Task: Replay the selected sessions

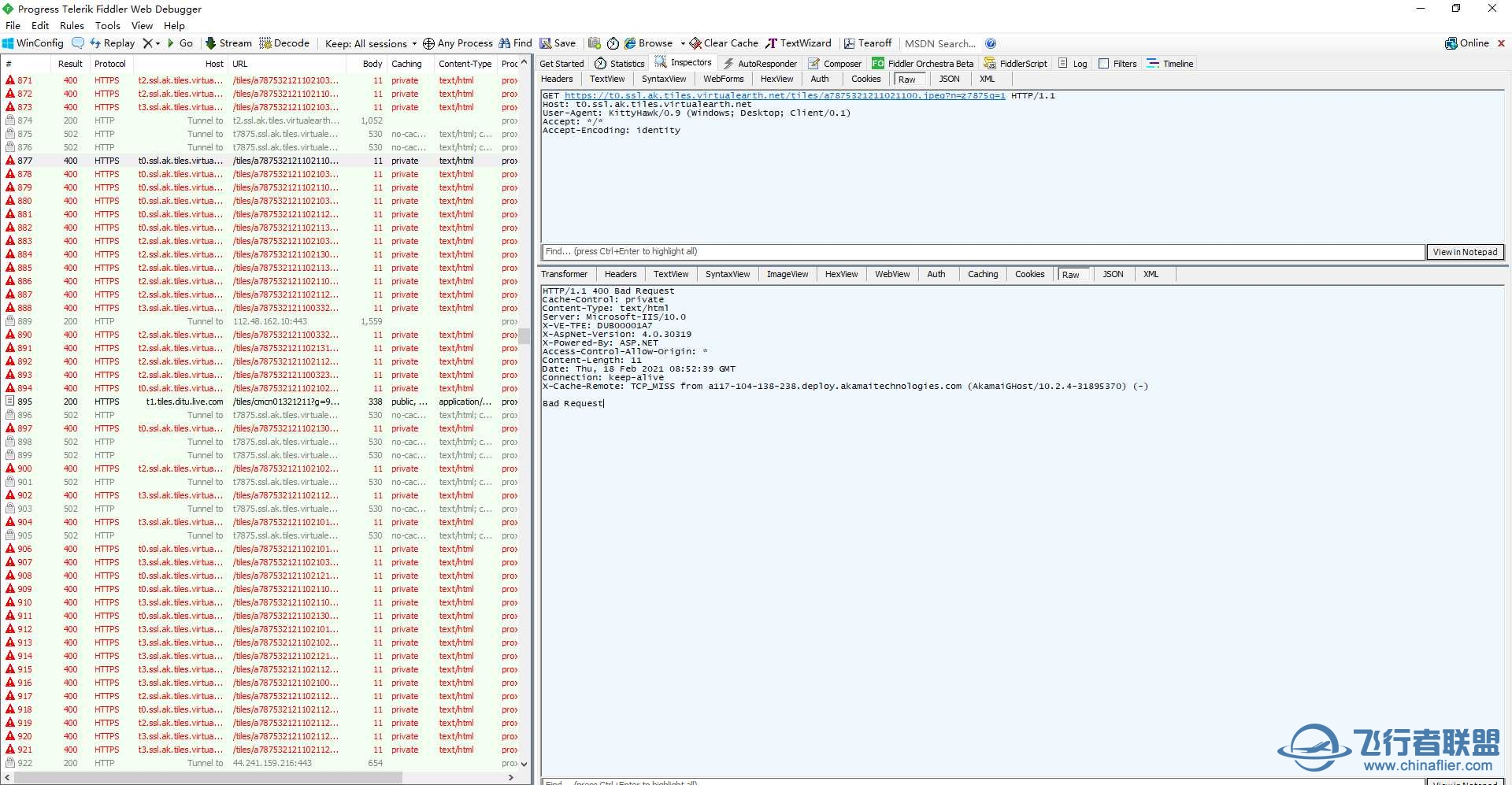Action: 112,43
